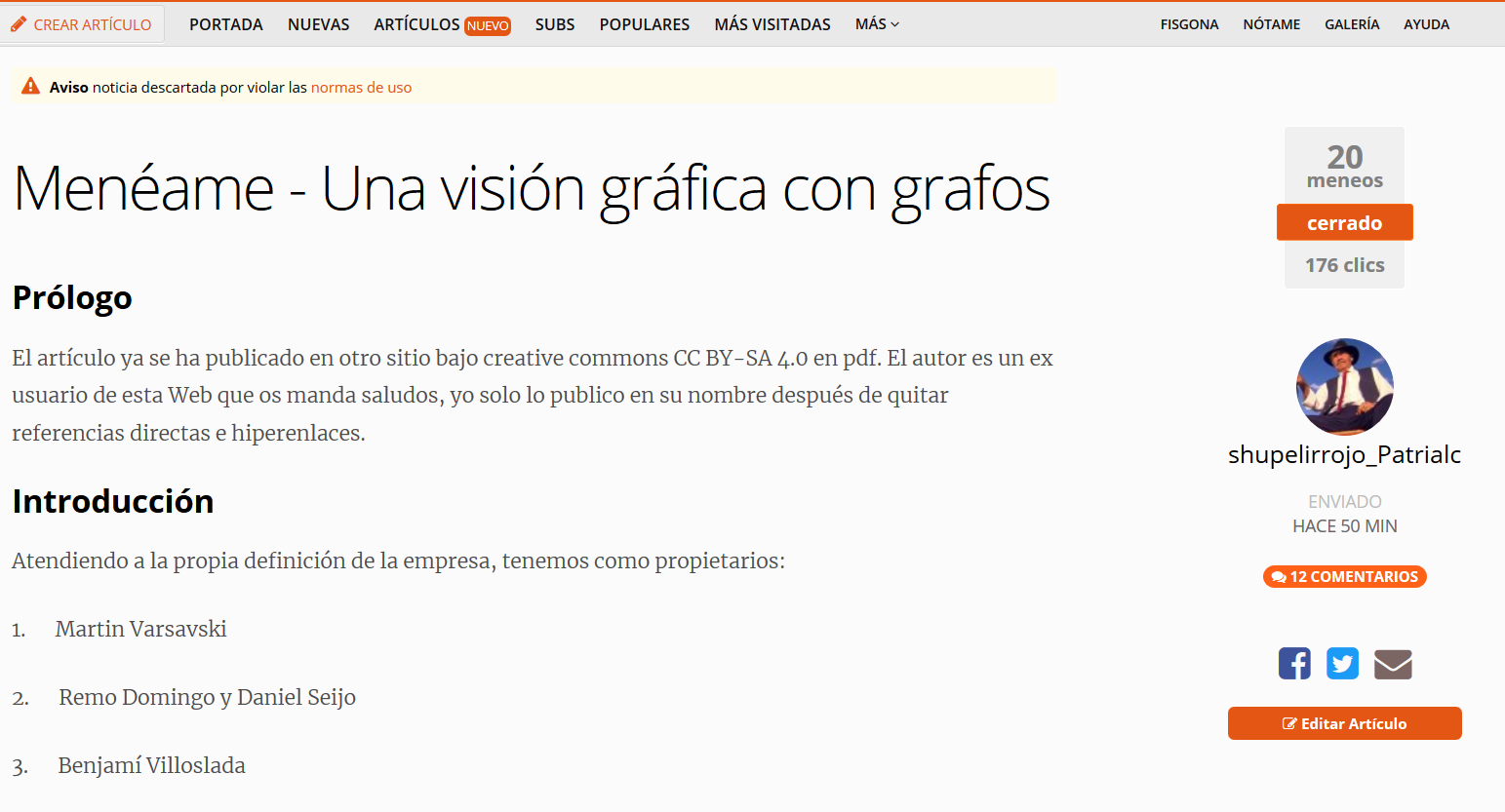Open the PORTADA section

(226, 24)
